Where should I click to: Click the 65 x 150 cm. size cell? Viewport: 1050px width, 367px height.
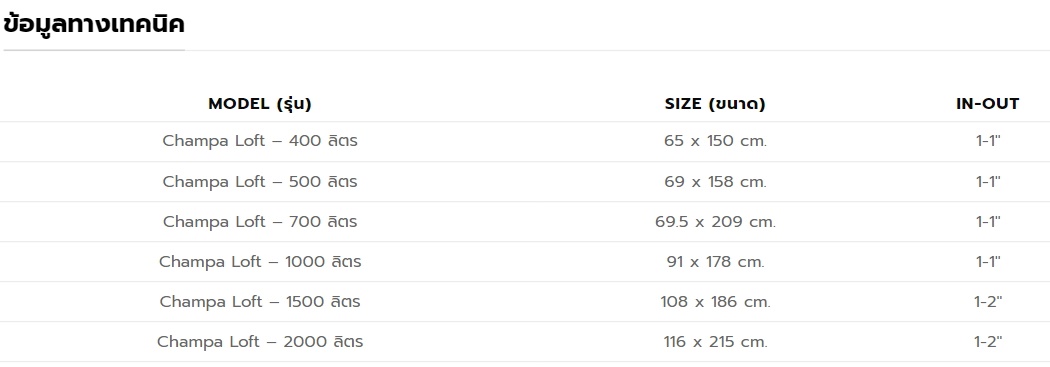pos(715,141)
